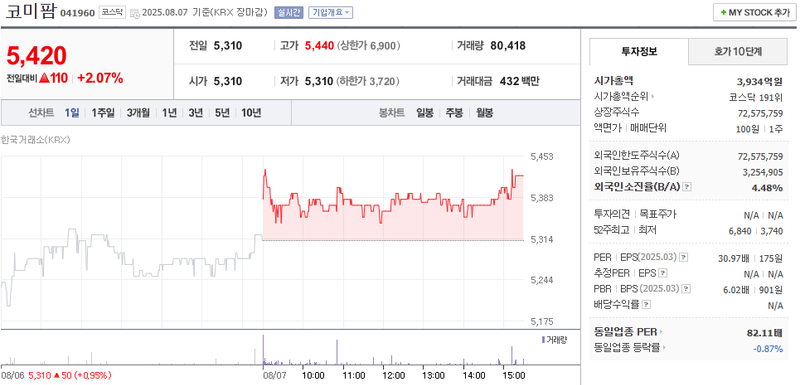Click the clock icon beside the date
The width and height of the screenshot is (800, 385).
tap(135, 14)
